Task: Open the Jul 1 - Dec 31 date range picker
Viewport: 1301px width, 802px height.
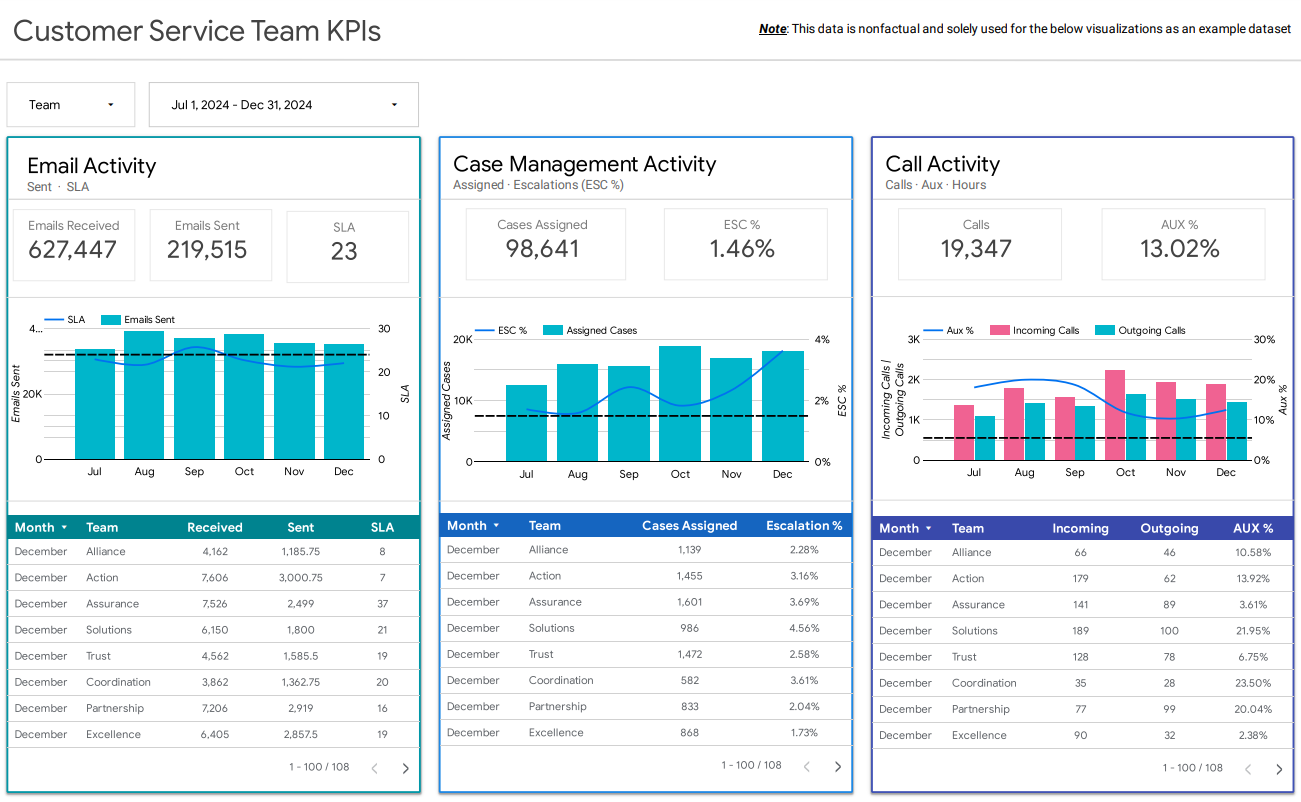Action: pos(283,104)
